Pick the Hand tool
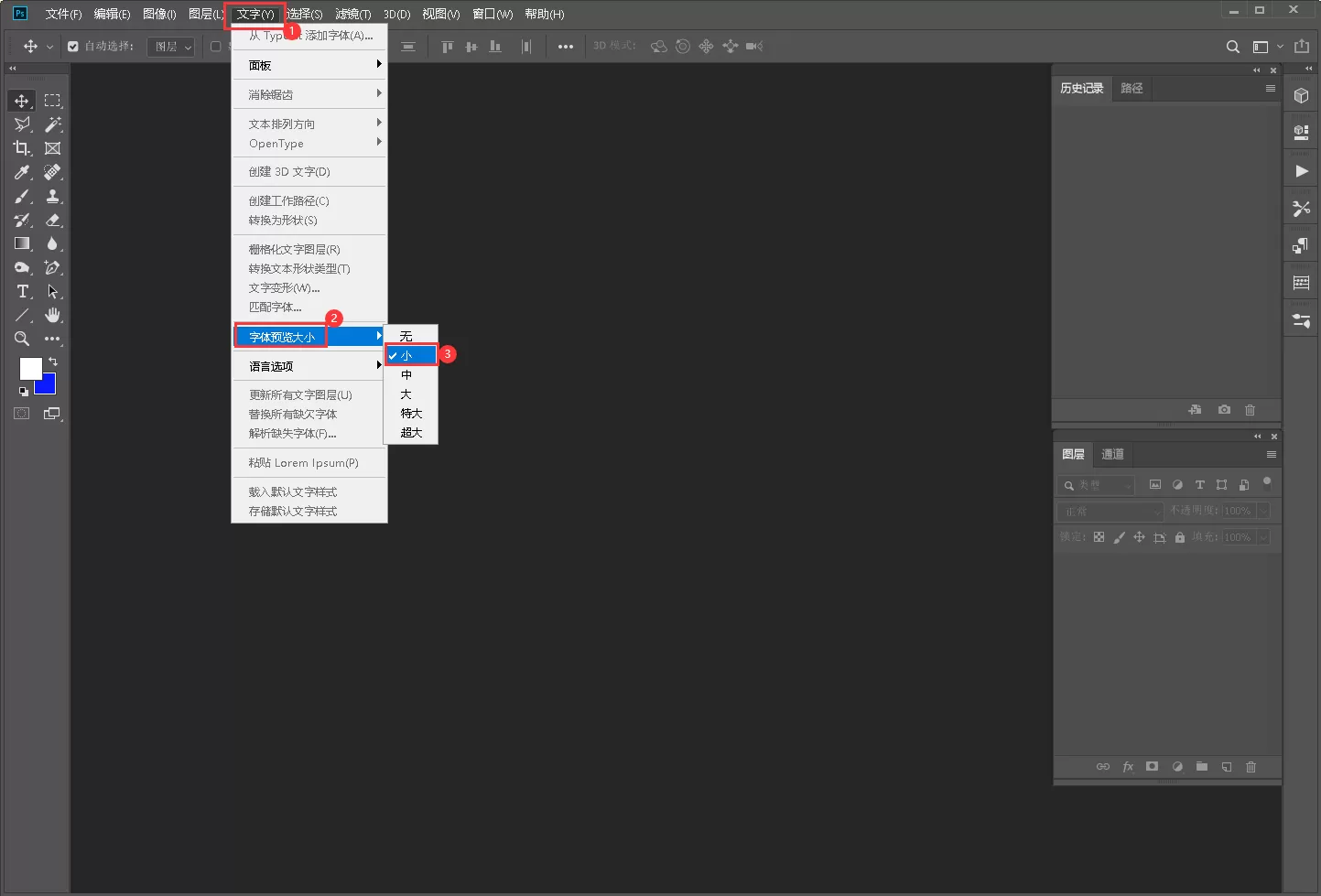The height and width of the screenshot is (896, 1321). (53, 315)
